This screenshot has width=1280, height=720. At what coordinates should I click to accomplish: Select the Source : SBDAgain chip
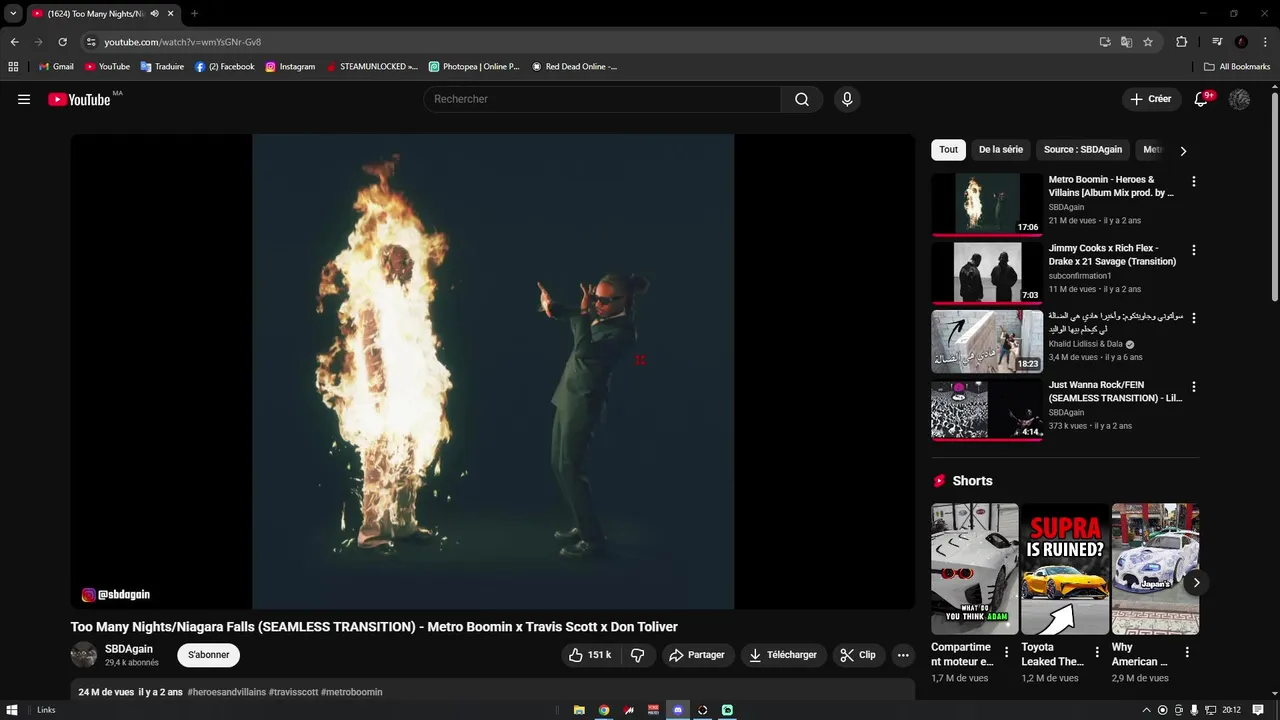1083,150
